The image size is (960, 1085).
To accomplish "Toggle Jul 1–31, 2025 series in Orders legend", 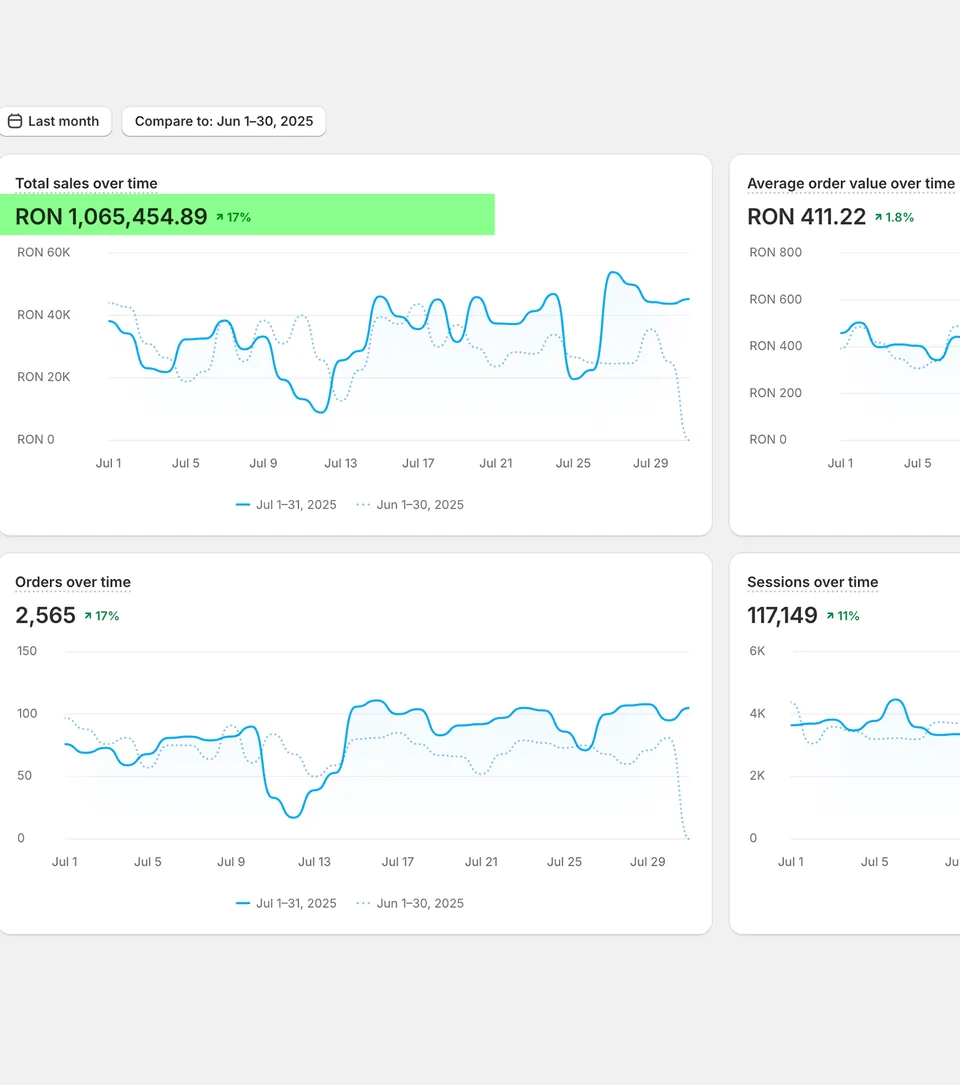I will click(286, 904).
